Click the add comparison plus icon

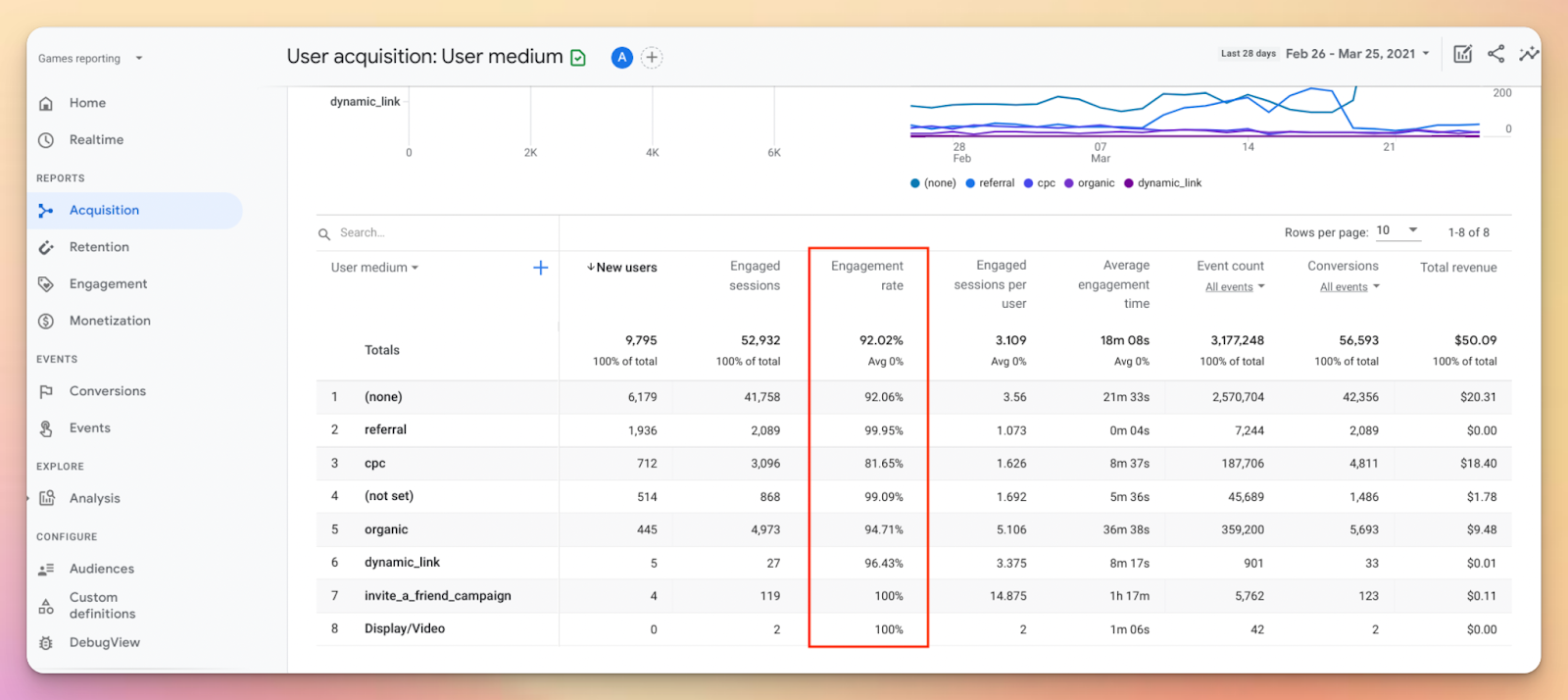click(652, 58)
